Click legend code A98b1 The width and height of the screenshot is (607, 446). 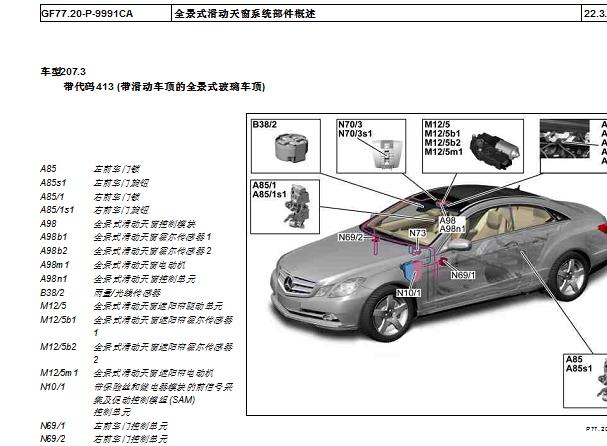tap(53, 237)
